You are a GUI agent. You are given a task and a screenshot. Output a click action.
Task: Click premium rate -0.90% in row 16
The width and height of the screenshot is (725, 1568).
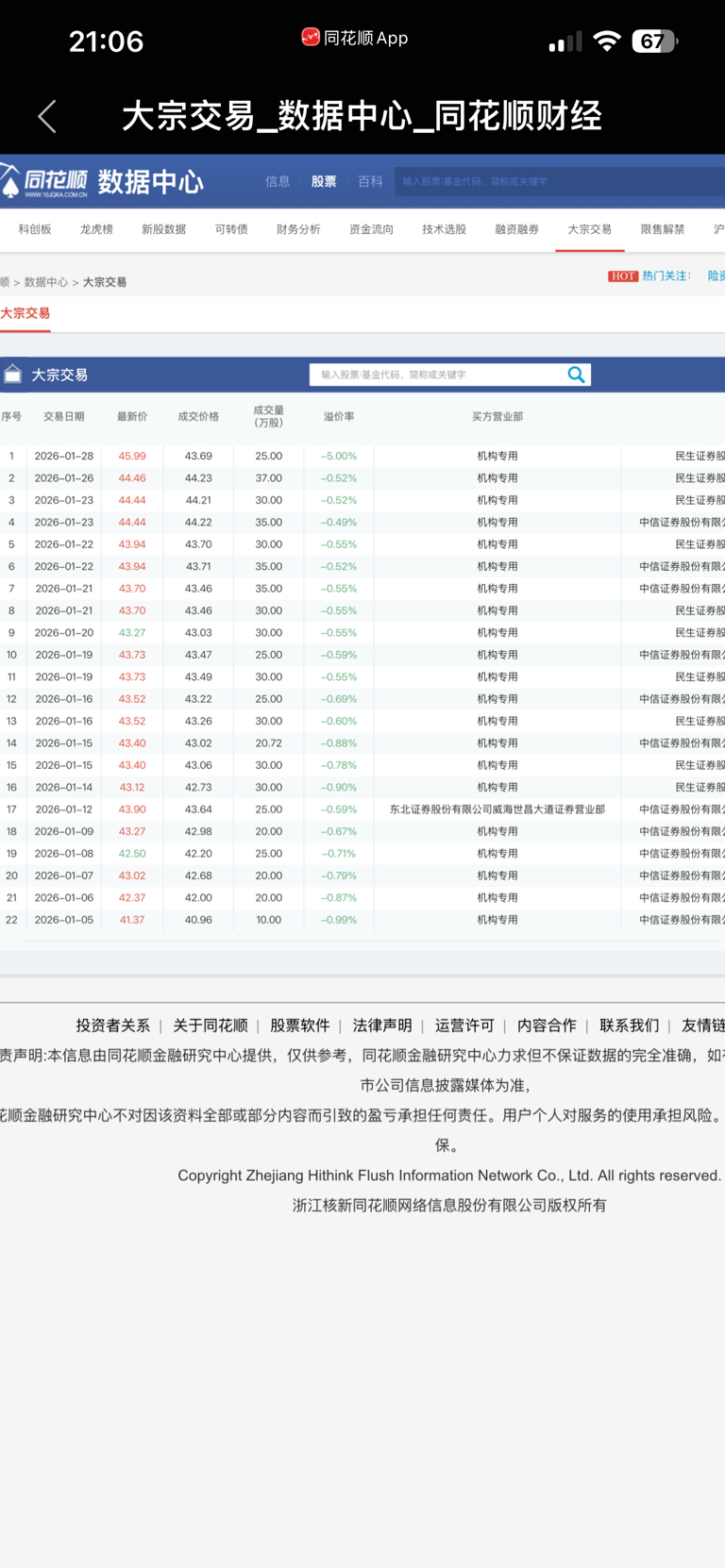click(339, 787)
